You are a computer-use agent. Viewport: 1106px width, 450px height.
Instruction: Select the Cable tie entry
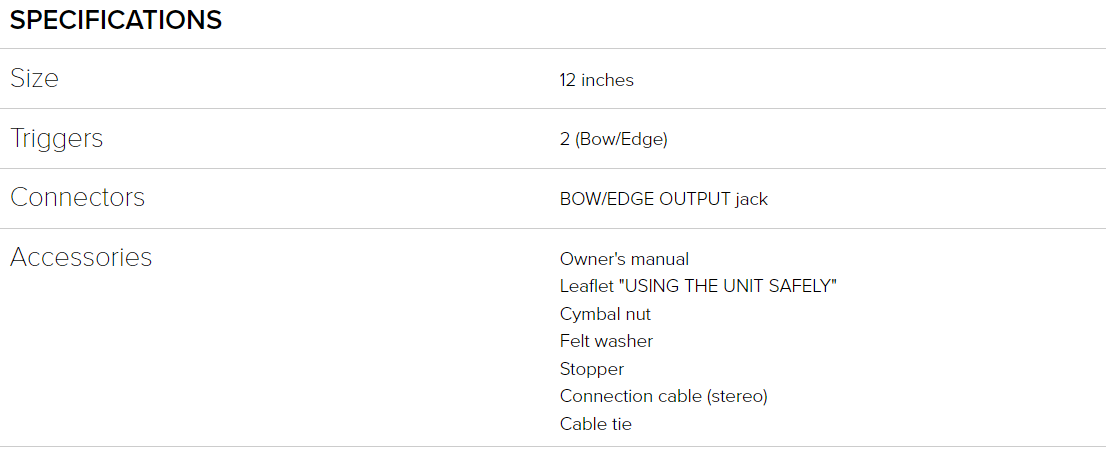click(595, 424)
